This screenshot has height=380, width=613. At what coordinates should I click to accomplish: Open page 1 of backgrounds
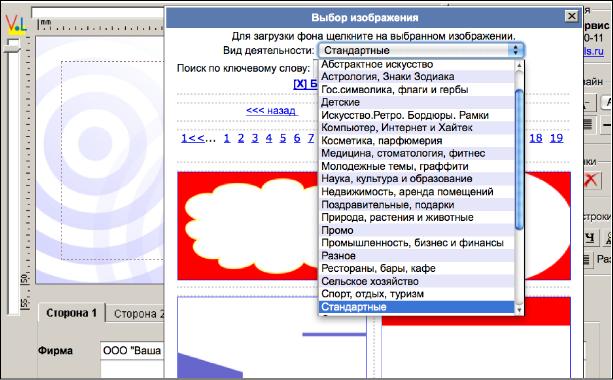pos(227,138)
